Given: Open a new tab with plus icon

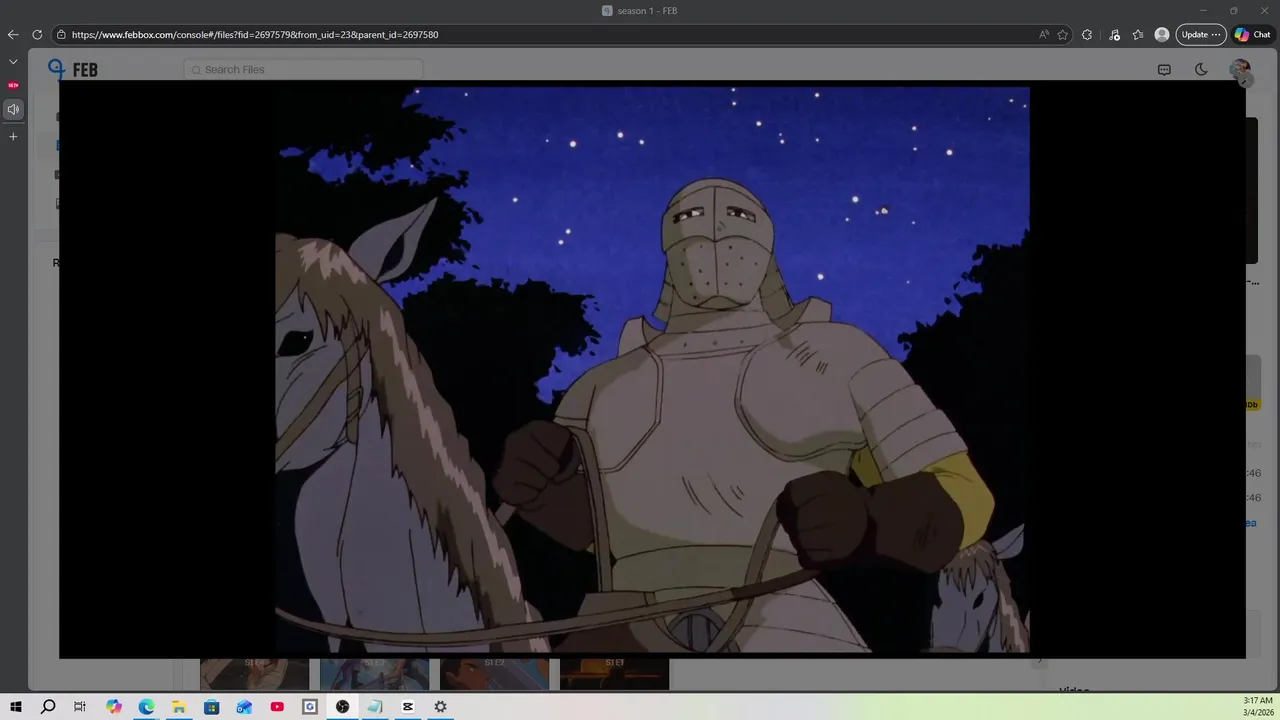Looking at the screenshot, I should (x=13, y=136).
